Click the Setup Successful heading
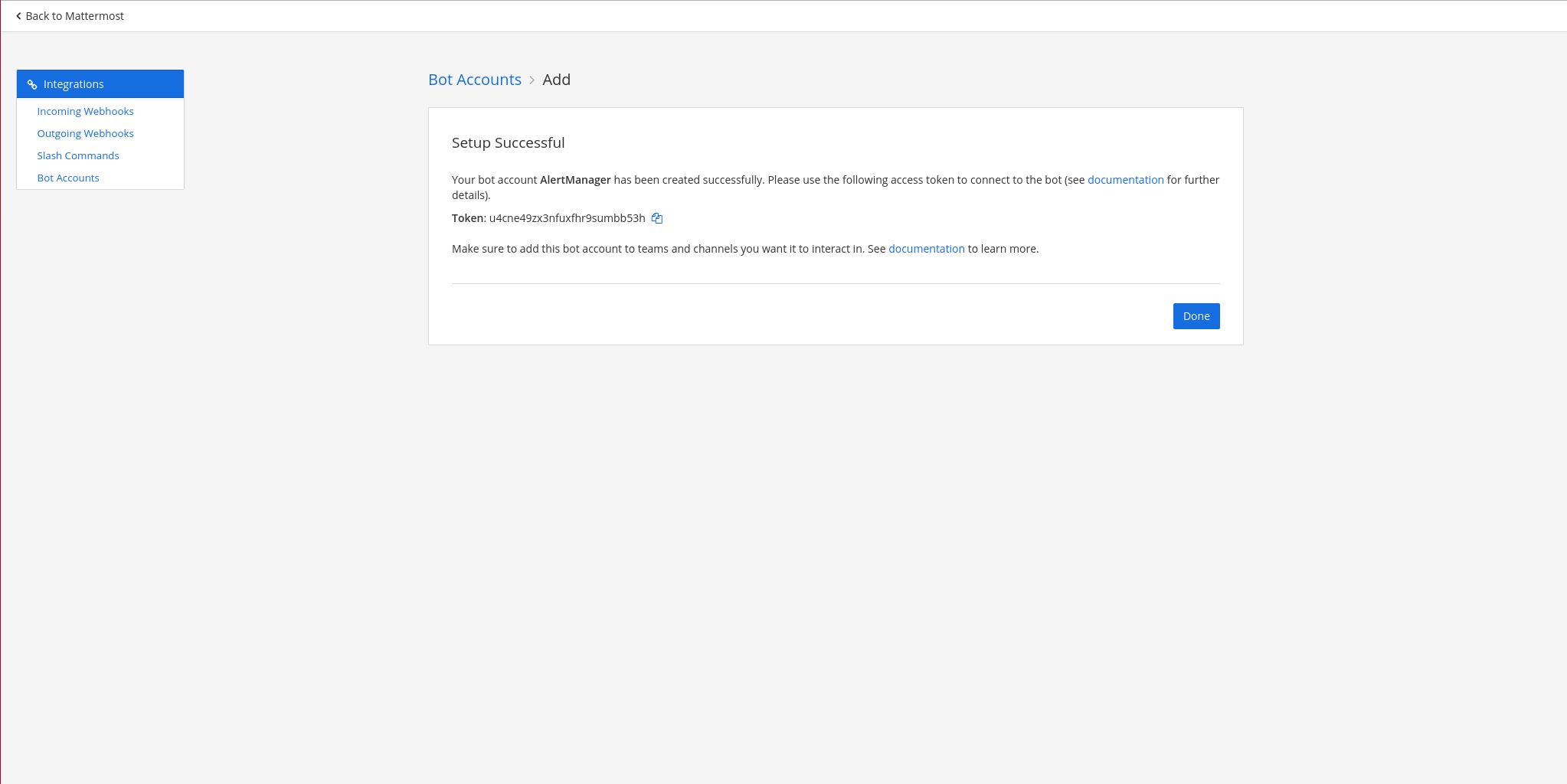The image size is (1567, 784). point(508,142)
